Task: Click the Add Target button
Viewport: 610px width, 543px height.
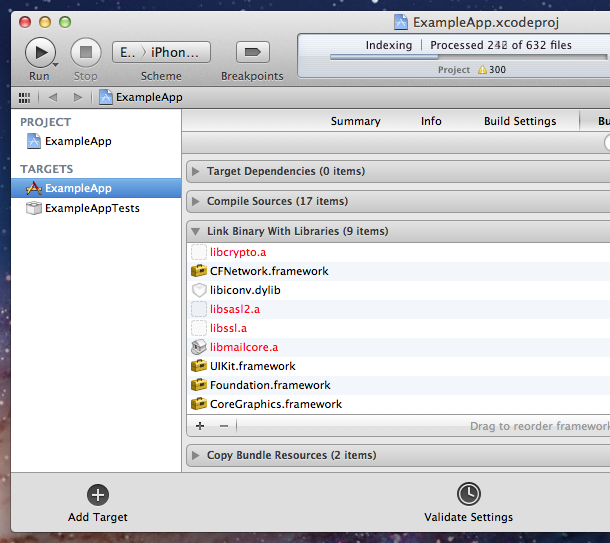Action: (x=98, y=503)
